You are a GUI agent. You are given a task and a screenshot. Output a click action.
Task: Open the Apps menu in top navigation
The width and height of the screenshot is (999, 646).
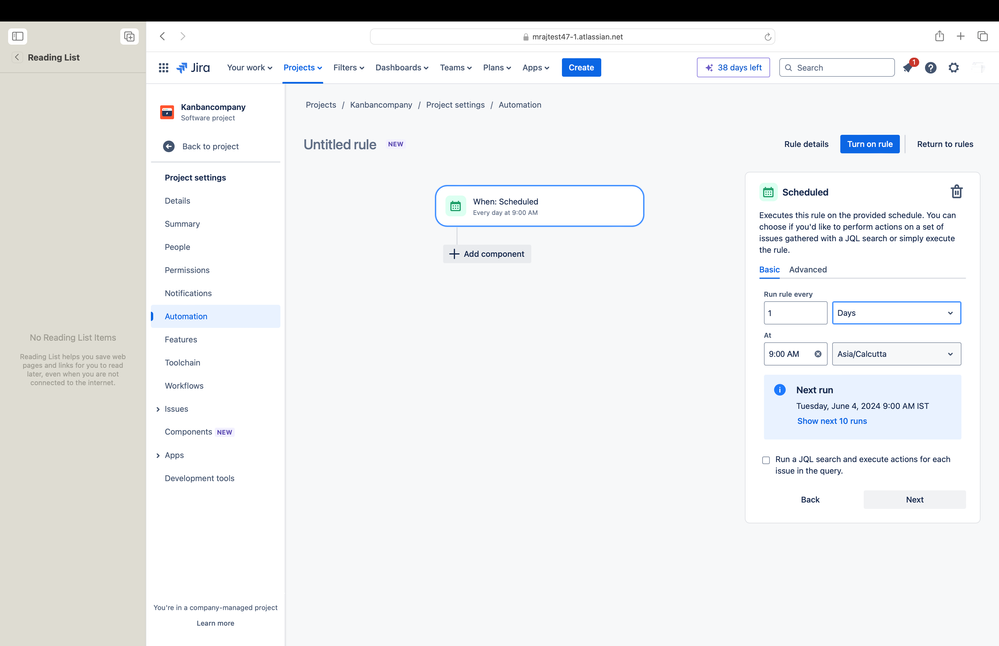535,68
